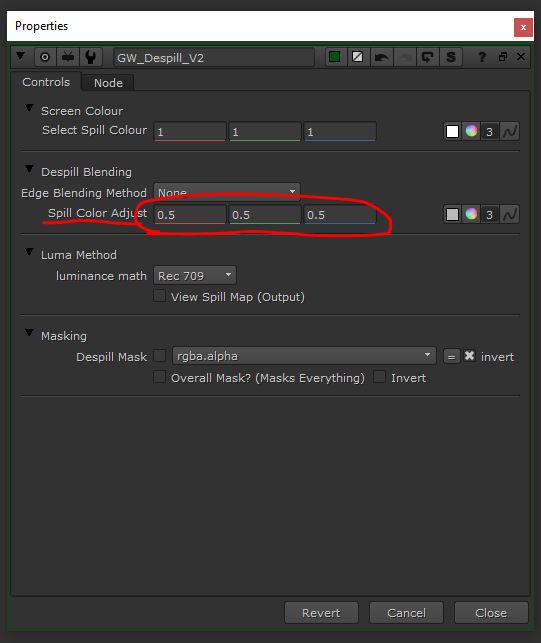Click the equals expression button beside rgba.alpha
541x643 pixels.
click(451, 357)
